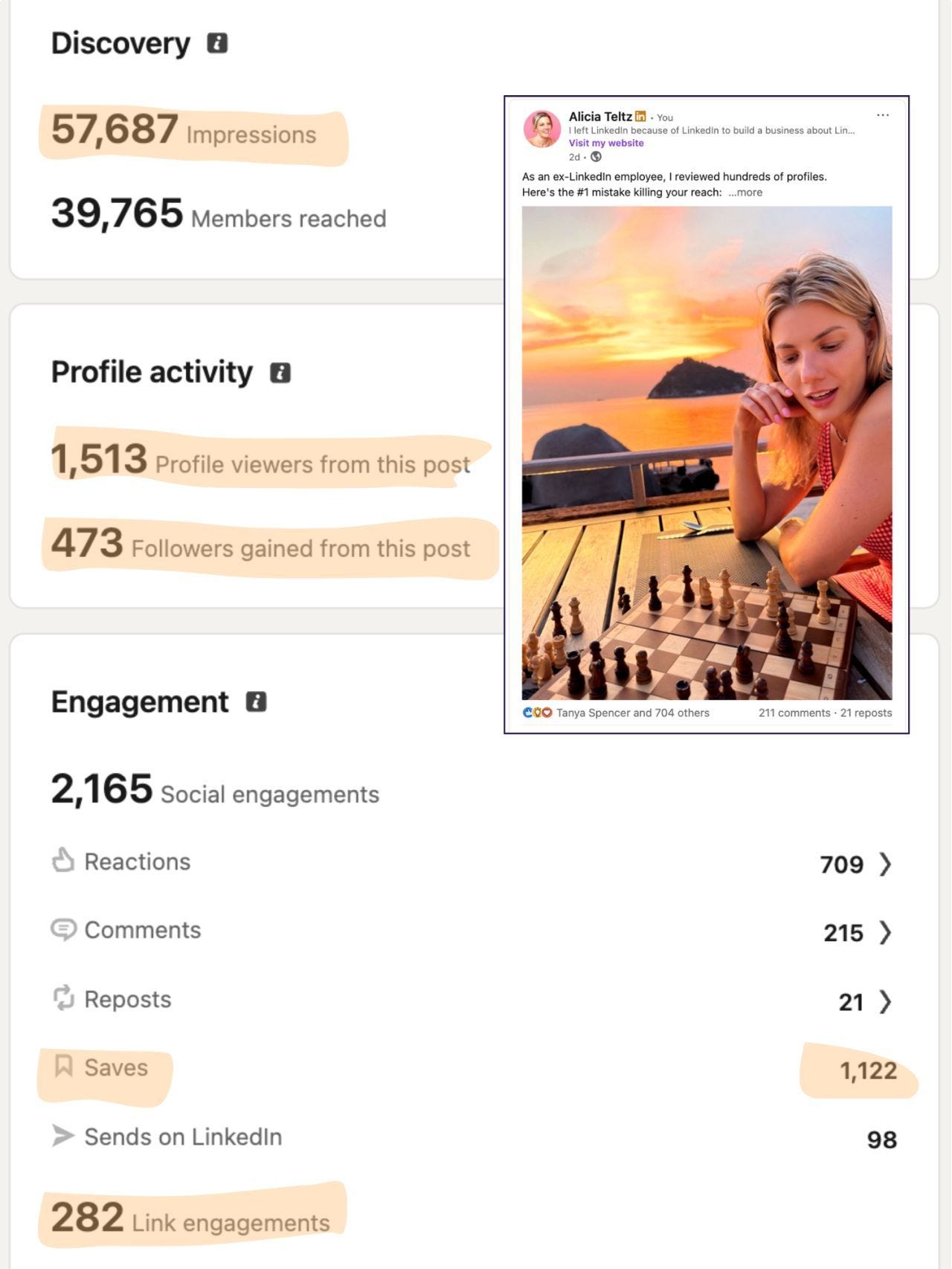Click Alicia Teltz's profile avatar

[x=542, y=129]
